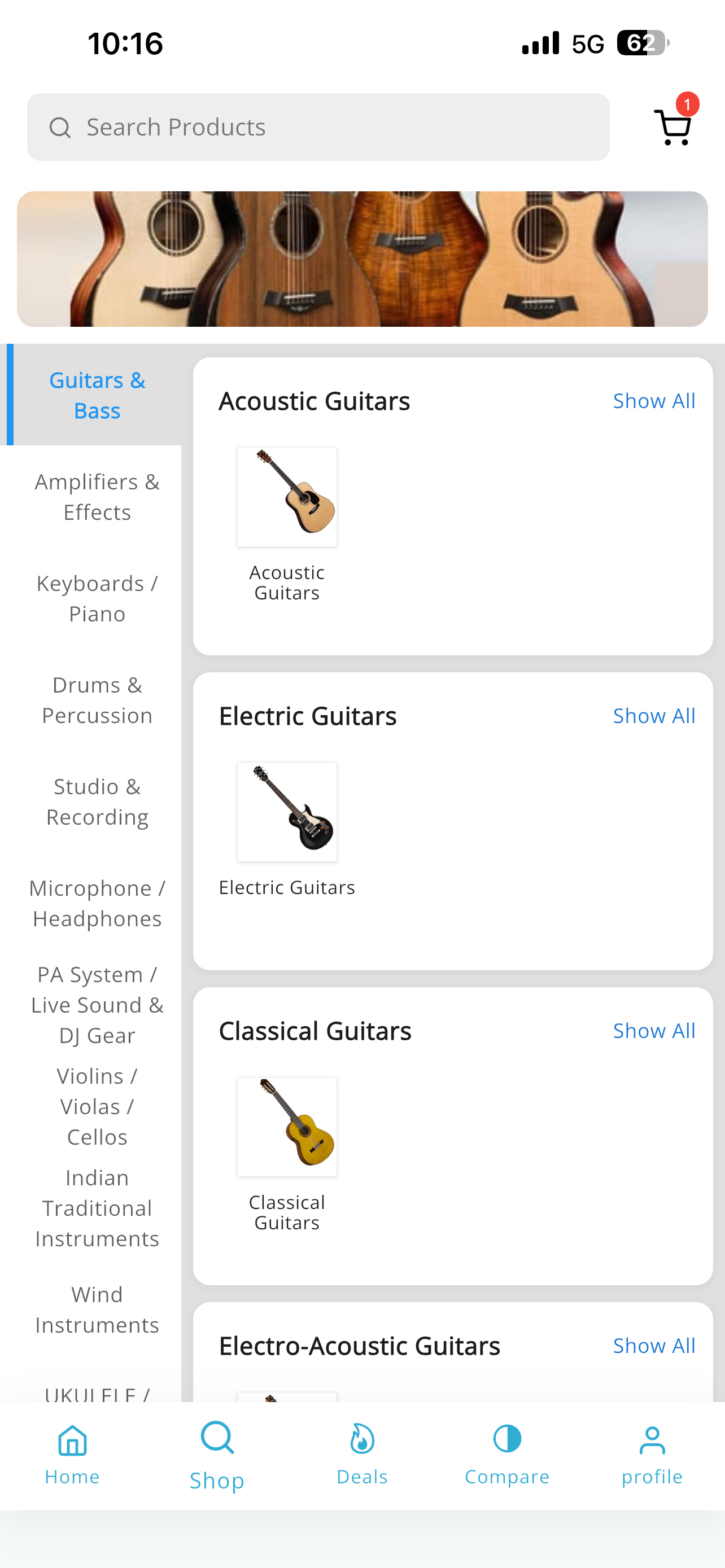725x1568 pixels.
Task: Tap the search magnifier icon
Action: point(60,127)
